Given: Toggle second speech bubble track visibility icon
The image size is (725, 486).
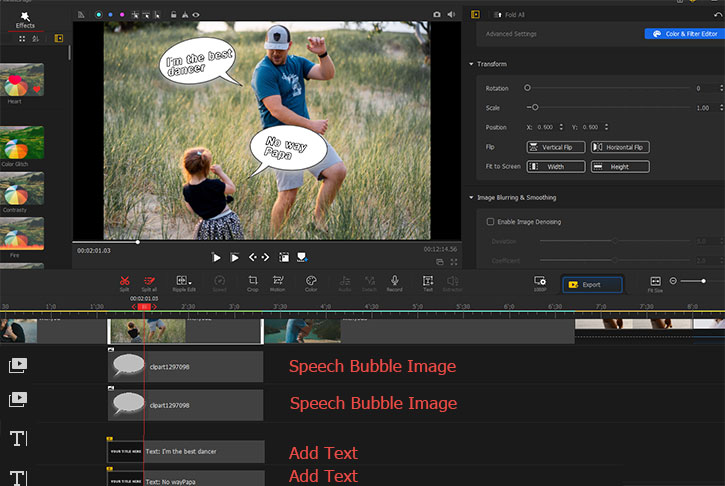Looking at the screenshot, I should tap(17, 400).
